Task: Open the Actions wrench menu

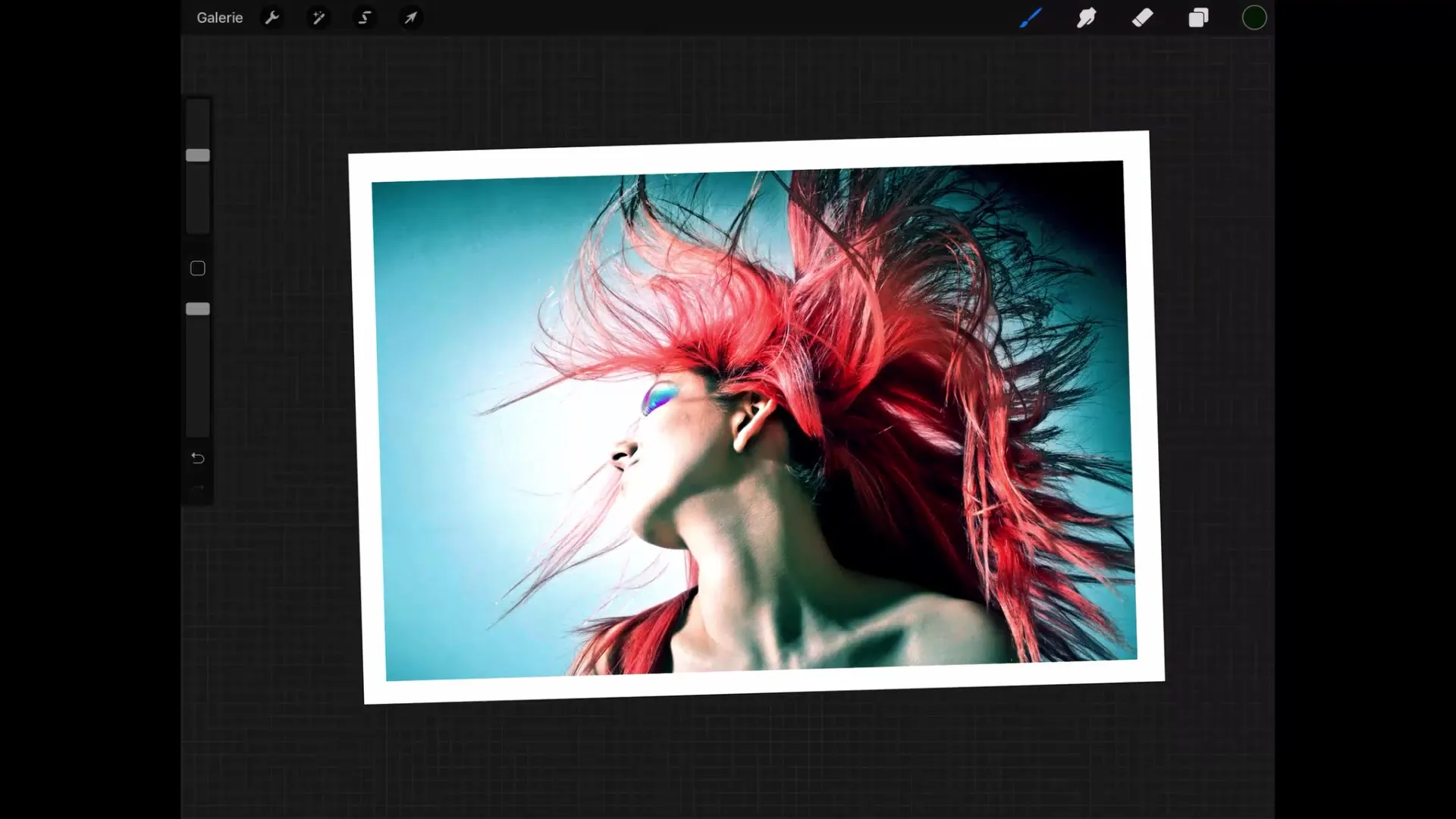Action: click(x=272, y=17)
